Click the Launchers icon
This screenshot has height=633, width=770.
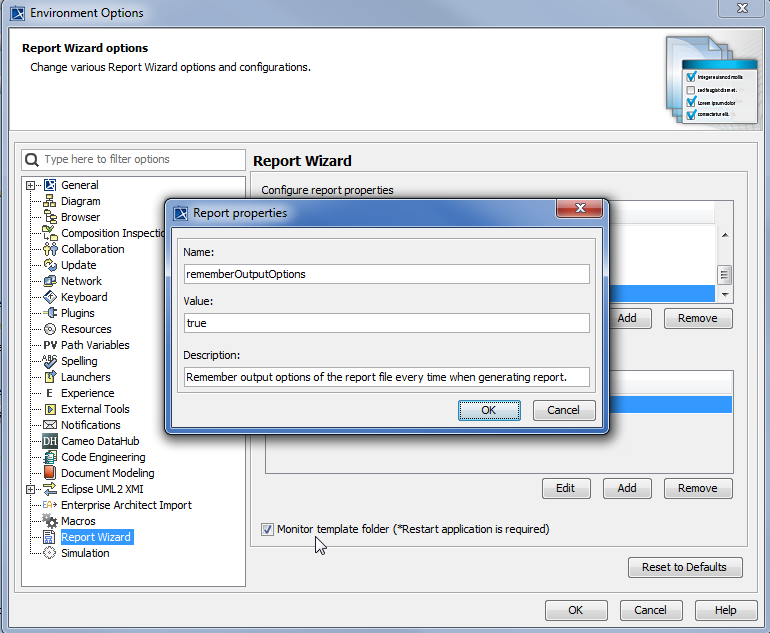point(50,377)
